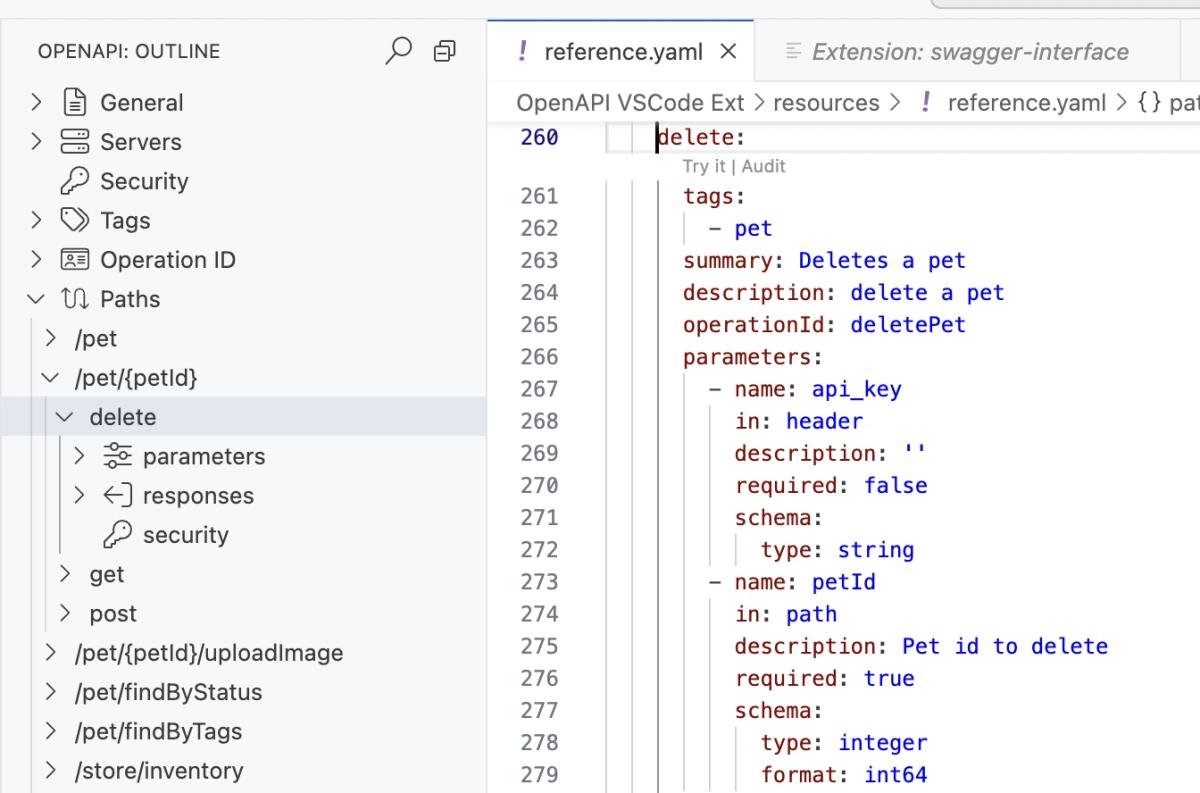This screenshot has width=1200, height=793.
Task: Click the search icon in OpenAPI outline header
Action: [x=398, y=51]
